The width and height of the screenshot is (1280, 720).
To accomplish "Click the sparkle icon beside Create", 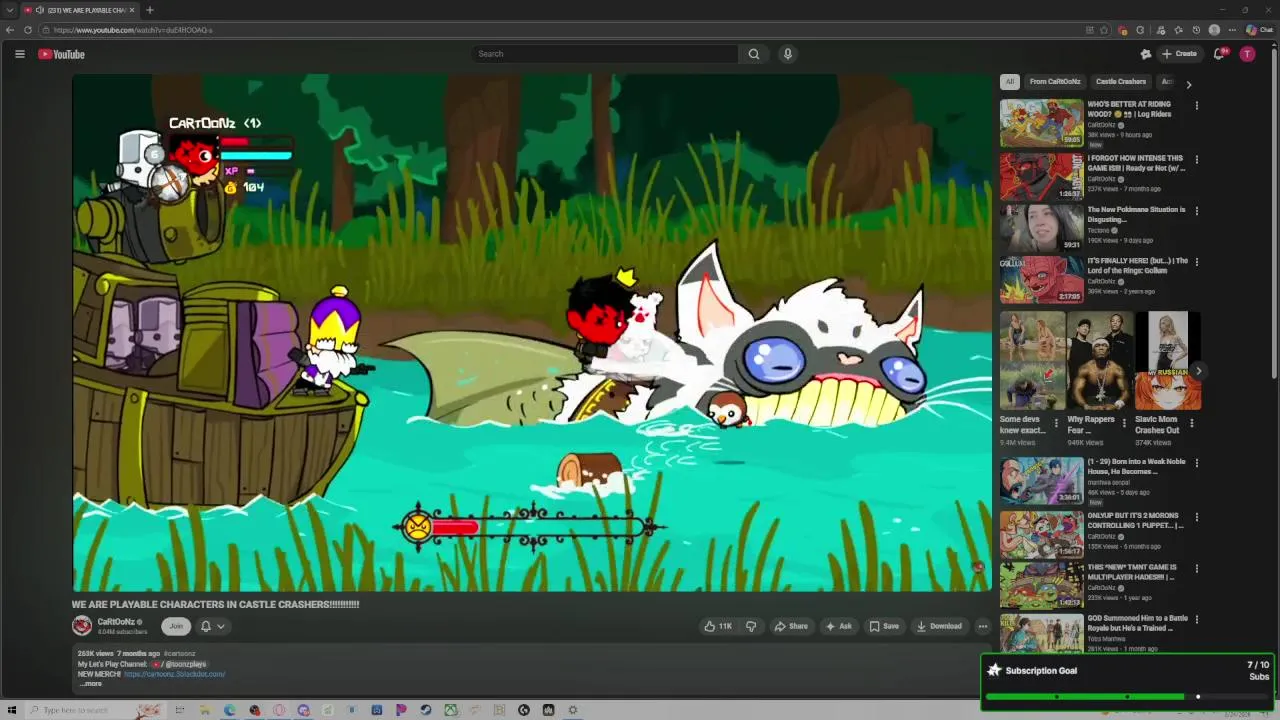I will [x=1146, y=54].
